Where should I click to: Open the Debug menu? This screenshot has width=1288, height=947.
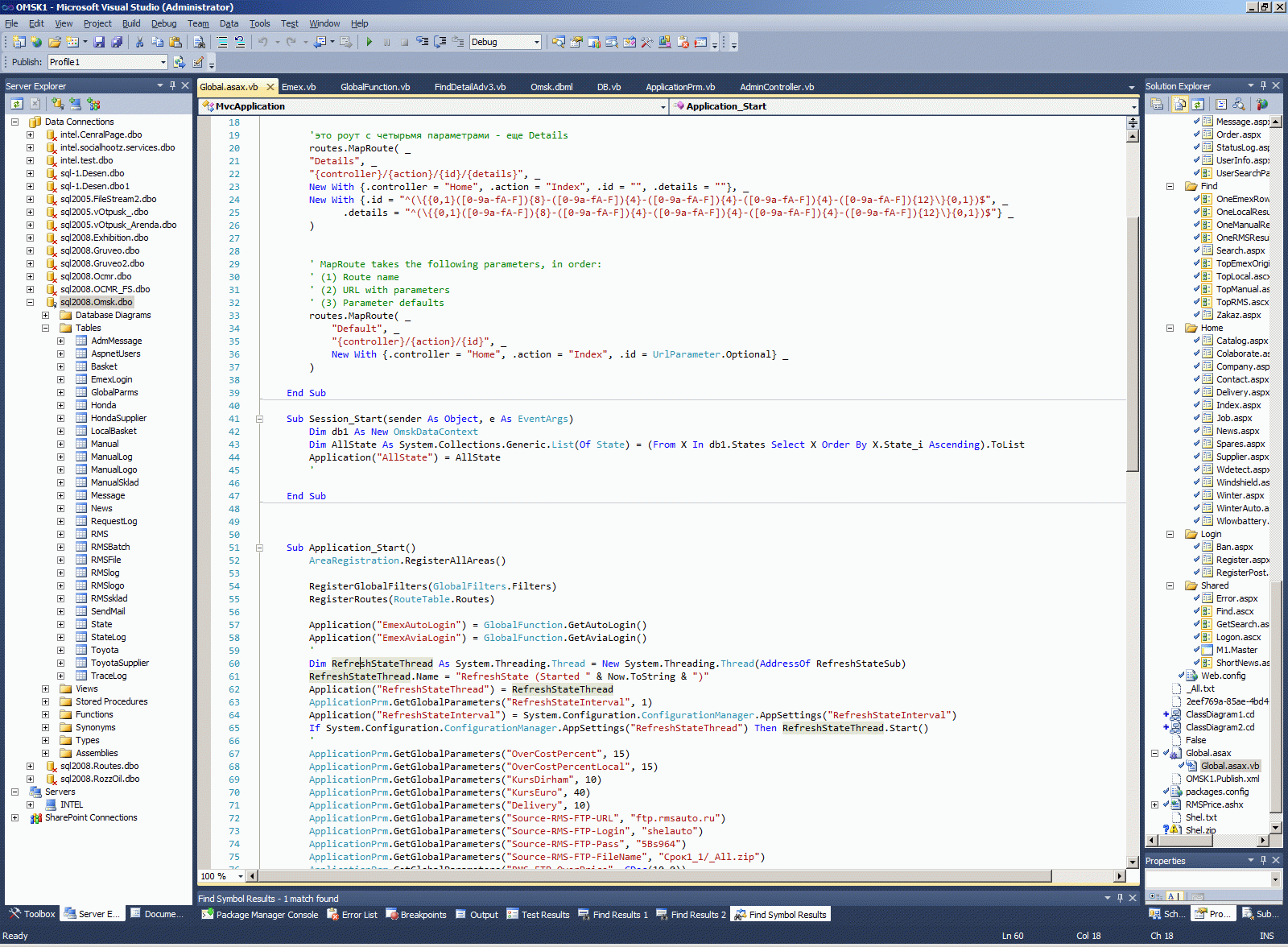pos(163,23)
